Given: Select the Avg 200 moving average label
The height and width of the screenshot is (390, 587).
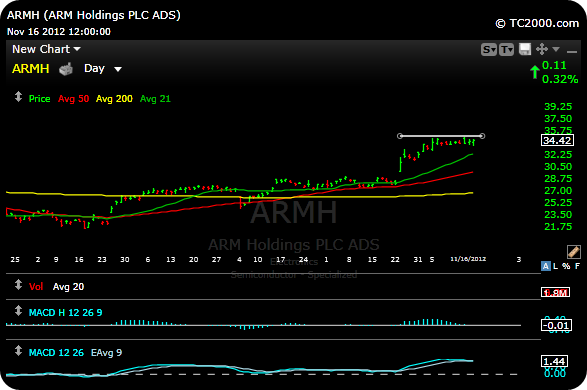Looking at the screenshot, I should point(114,99).
